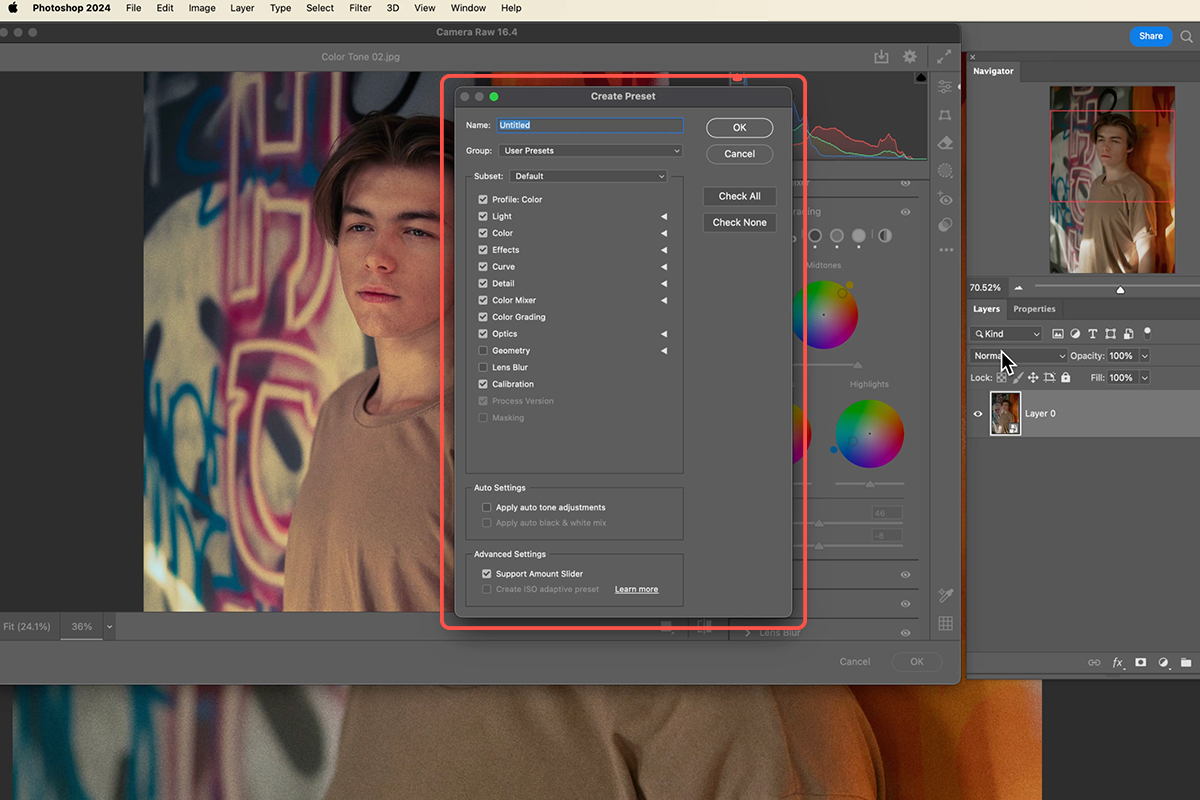Switch to the Properties tab

1034,308
